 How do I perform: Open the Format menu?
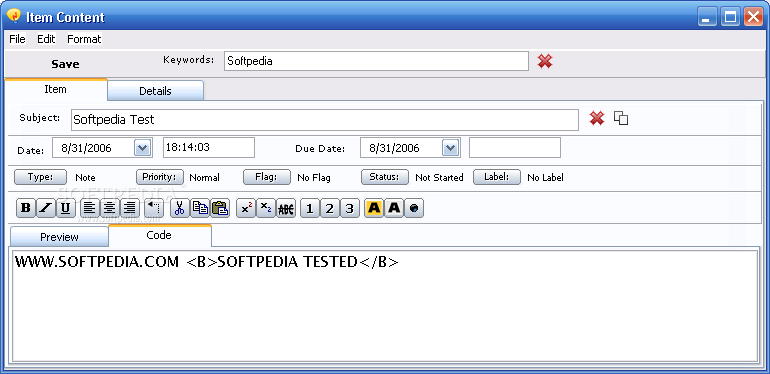[84, 39]
